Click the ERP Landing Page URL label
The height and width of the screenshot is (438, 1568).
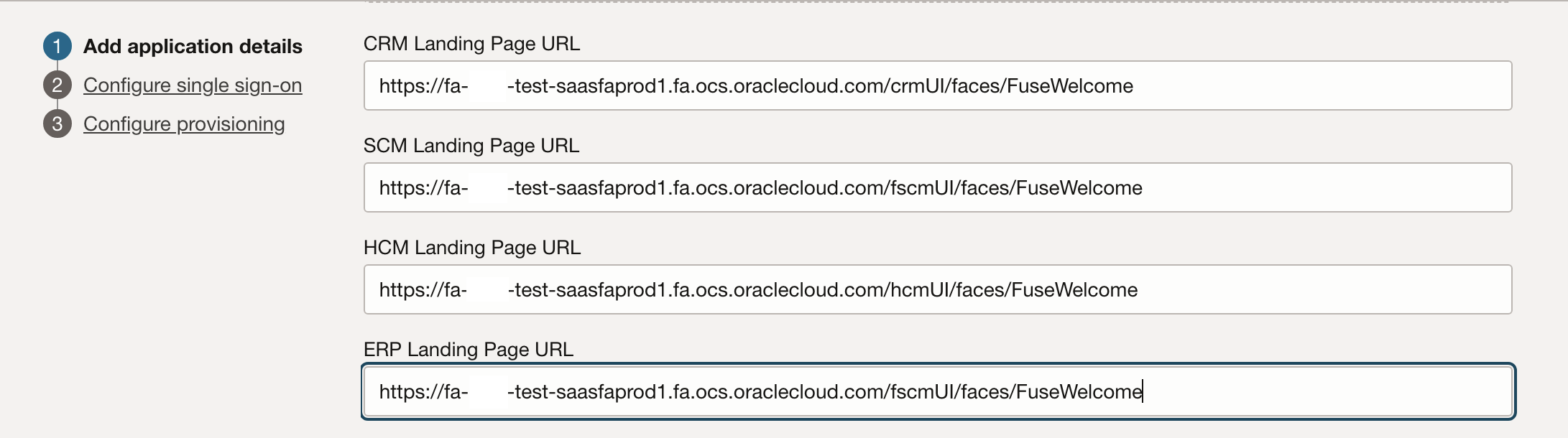tap(467, 350)
